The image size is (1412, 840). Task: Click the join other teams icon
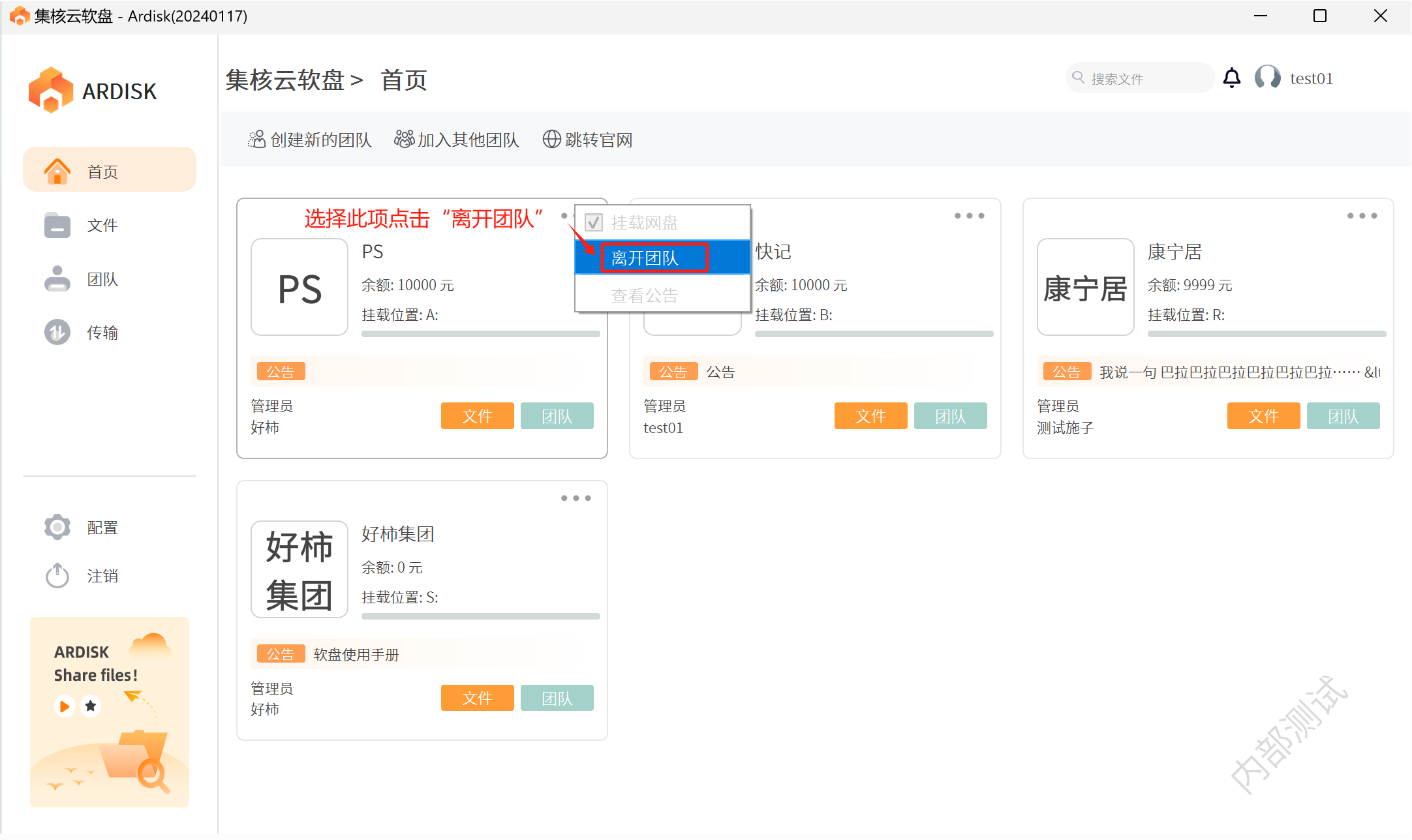pos(404,140)
